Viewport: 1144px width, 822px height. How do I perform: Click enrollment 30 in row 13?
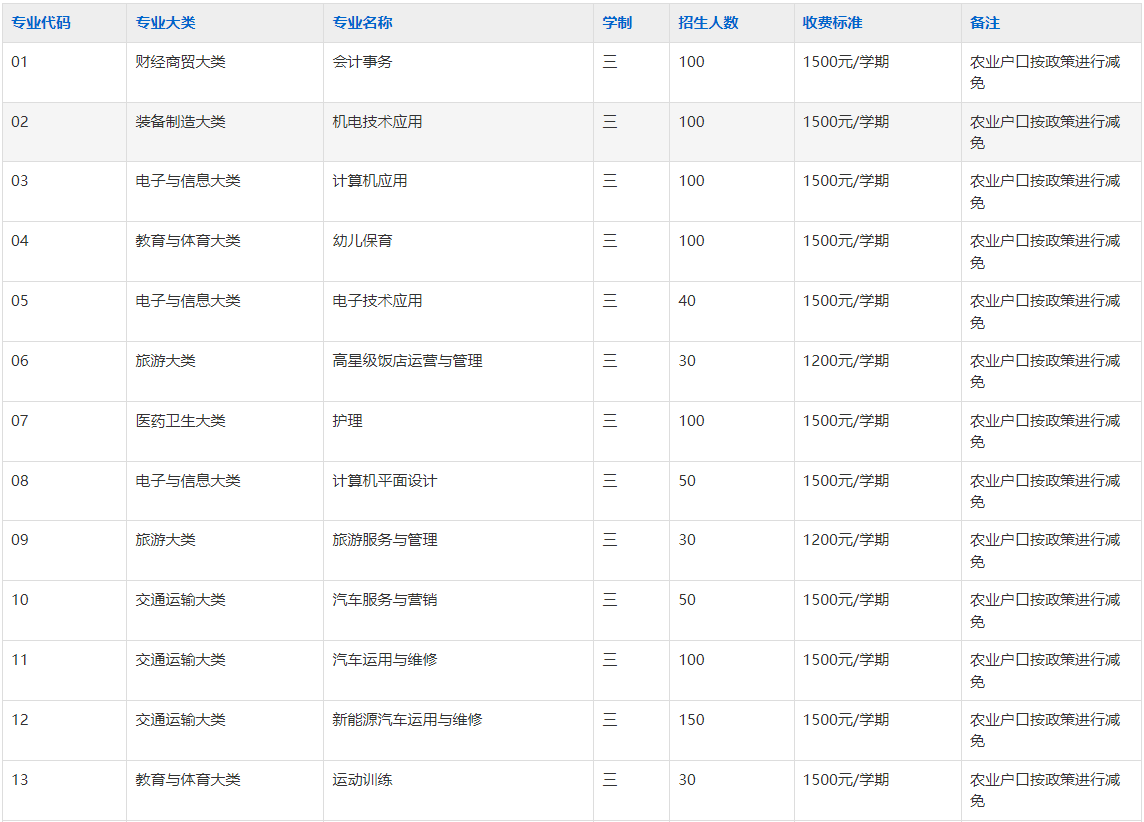tap(687, 780)
